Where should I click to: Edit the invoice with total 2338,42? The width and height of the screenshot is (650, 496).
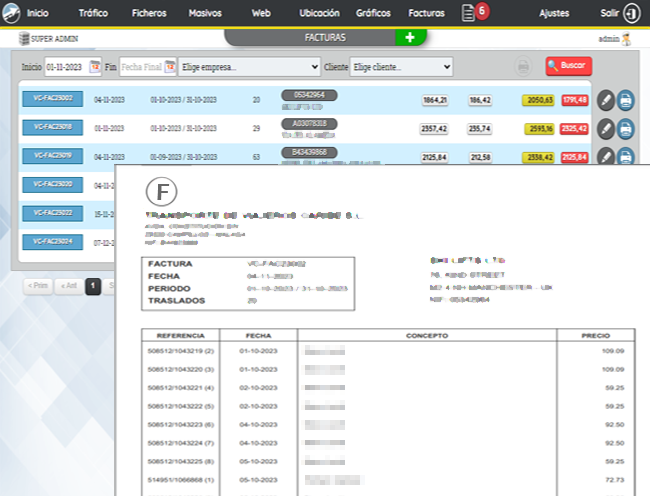tap(606, 157)
